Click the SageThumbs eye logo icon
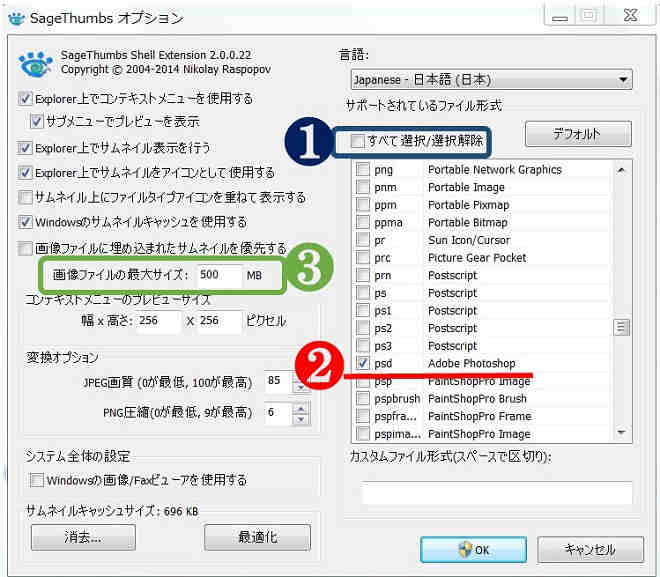 [x=35, y=64]
